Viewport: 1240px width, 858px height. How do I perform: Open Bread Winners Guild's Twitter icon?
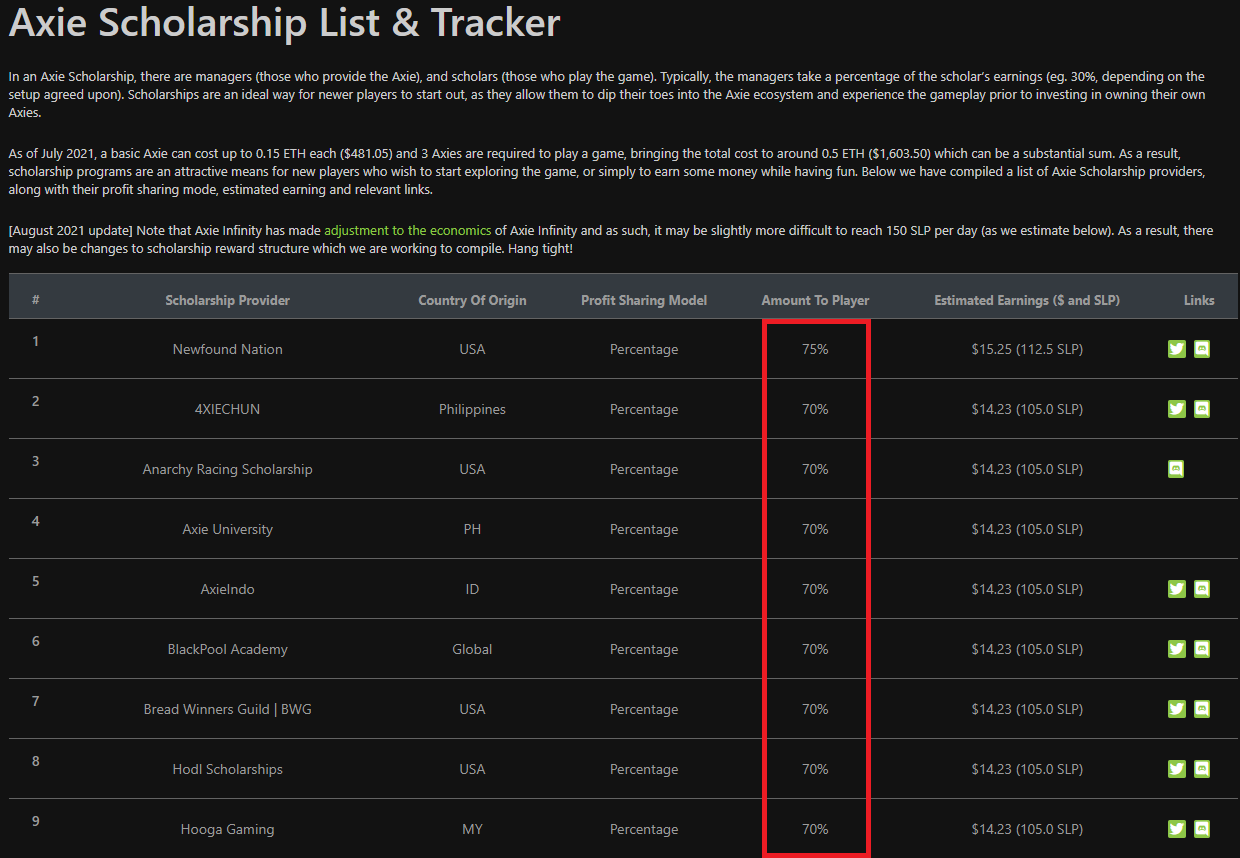(x=1176, y=709)
